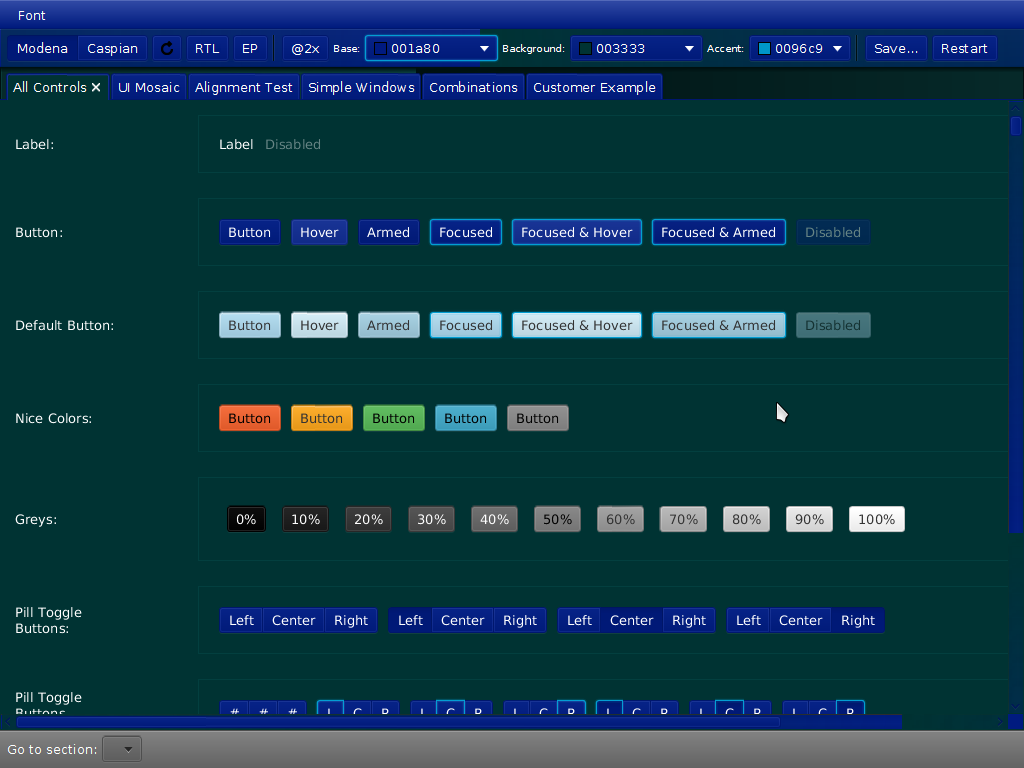
Task: Toggle the @2x scaling button
Action: click(305, 48)
